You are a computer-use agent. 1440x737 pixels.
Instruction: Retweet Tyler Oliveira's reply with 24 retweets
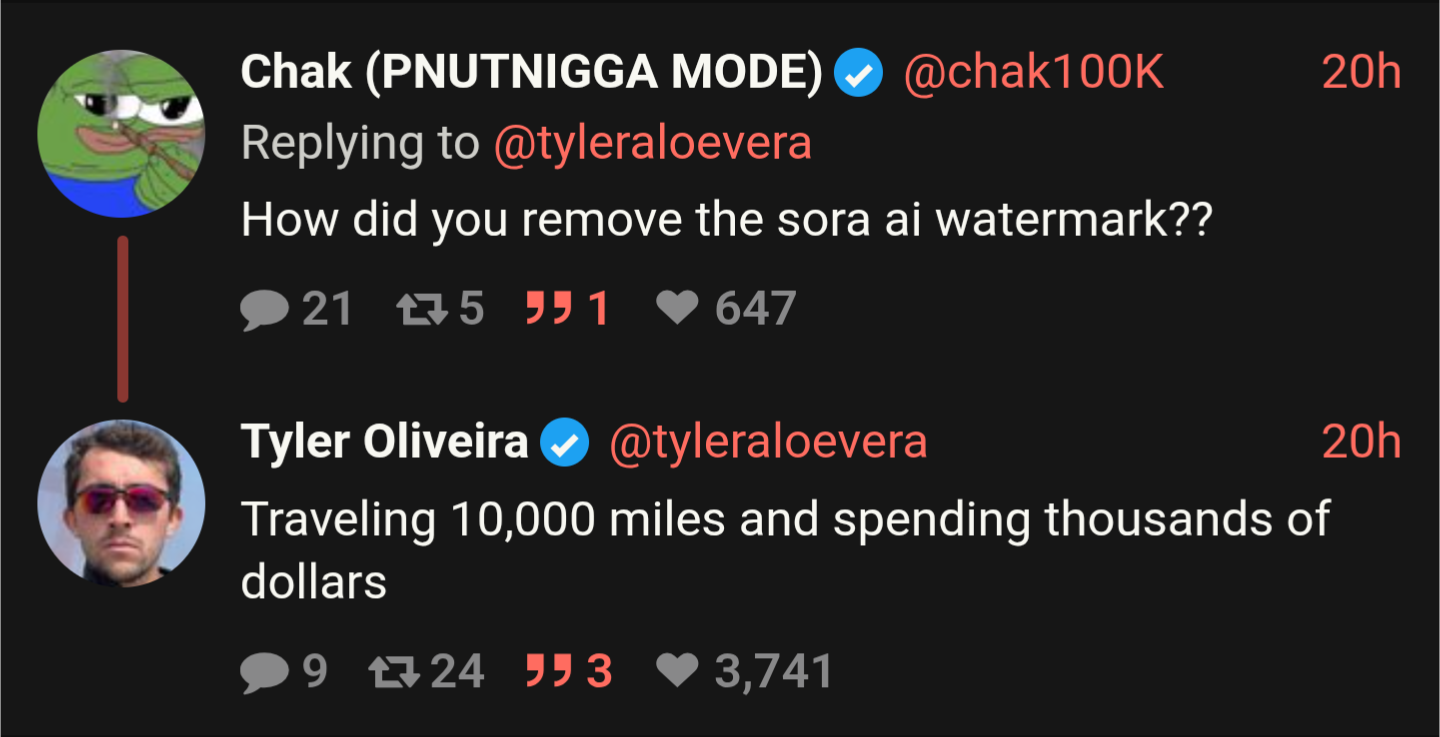(393, 672)
